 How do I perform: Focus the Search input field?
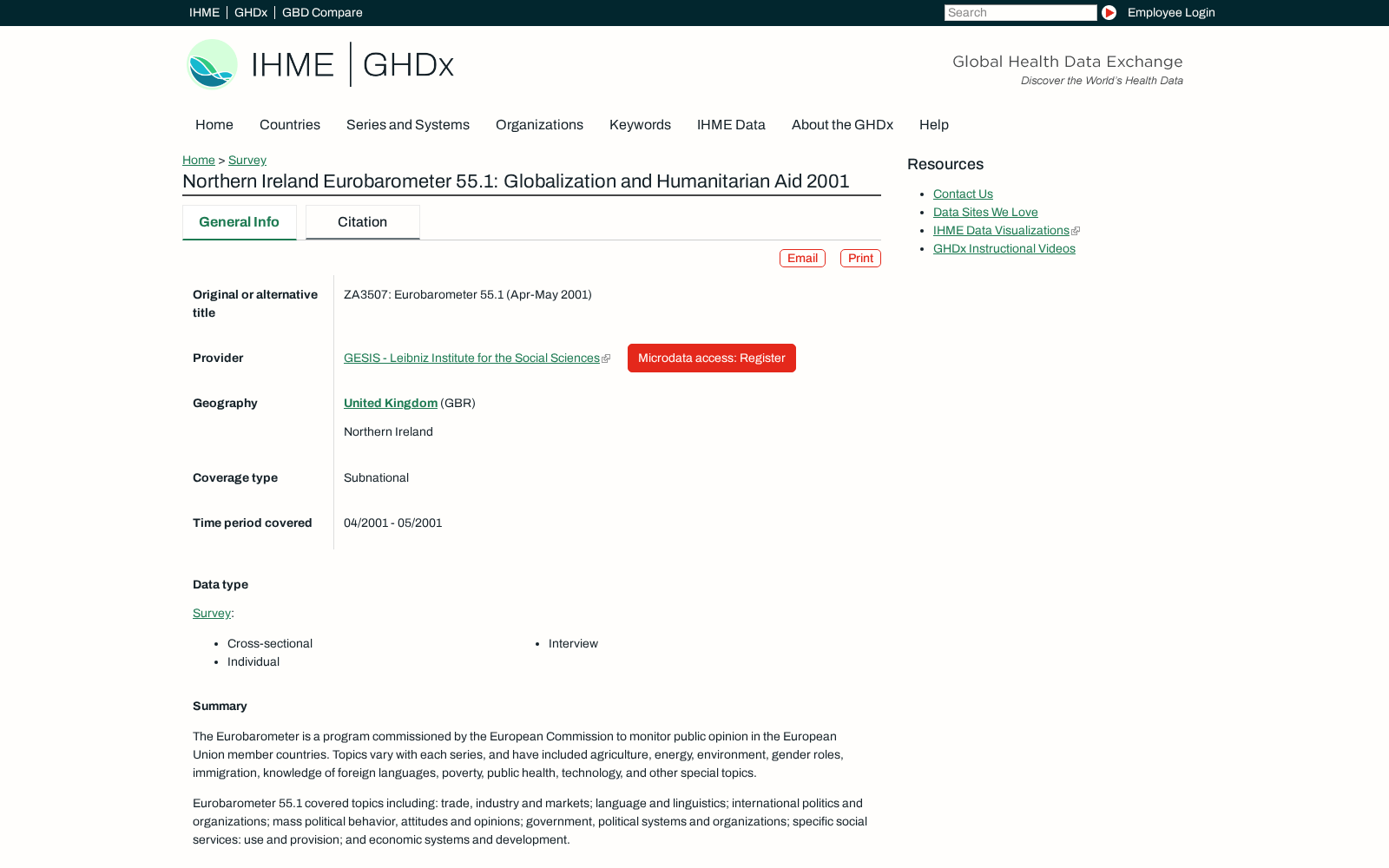[x=1020, y=12]
